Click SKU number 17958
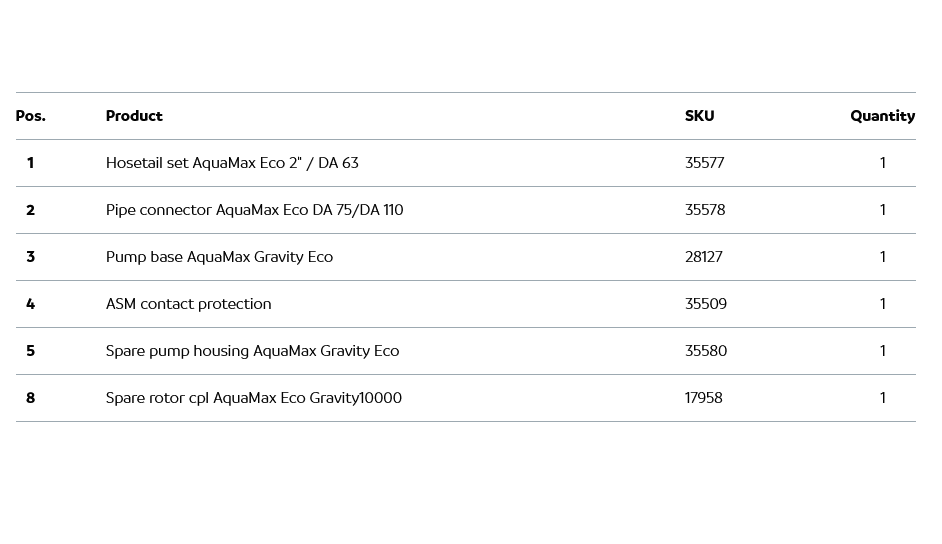The image size is (942, 544). pos(703,398)
